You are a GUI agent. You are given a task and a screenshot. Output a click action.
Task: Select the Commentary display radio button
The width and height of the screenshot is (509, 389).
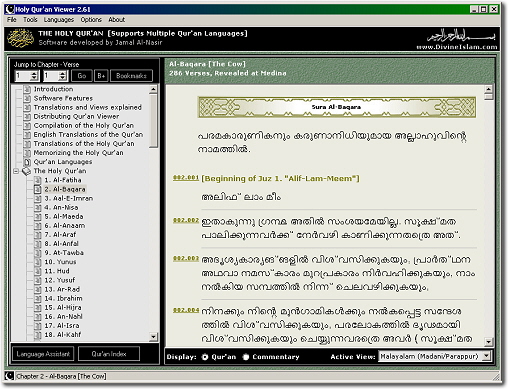(x=246, y=357)
